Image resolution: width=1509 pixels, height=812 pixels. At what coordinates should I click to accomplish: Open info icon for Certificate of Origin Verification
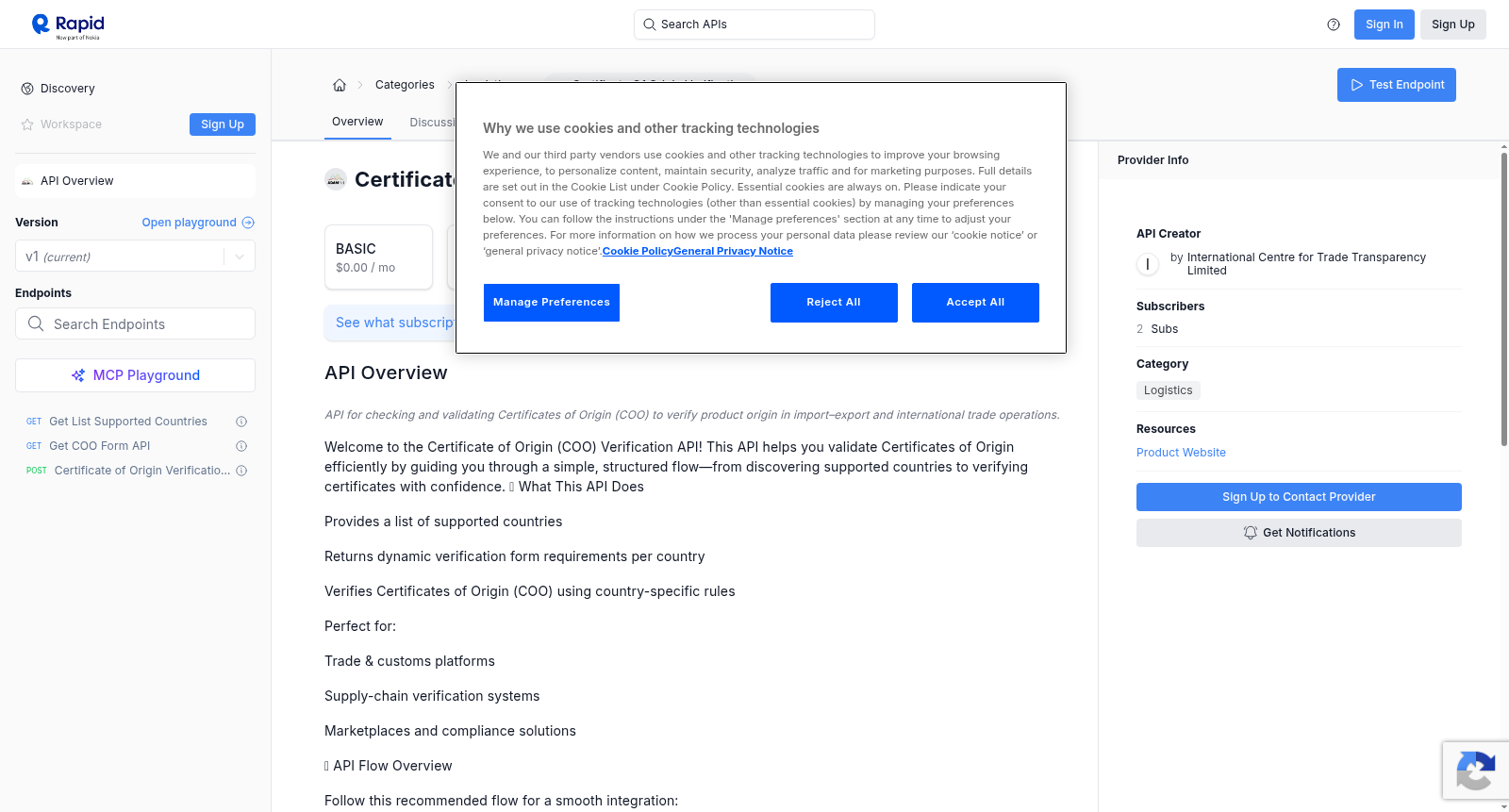click(x=241, y=471)
